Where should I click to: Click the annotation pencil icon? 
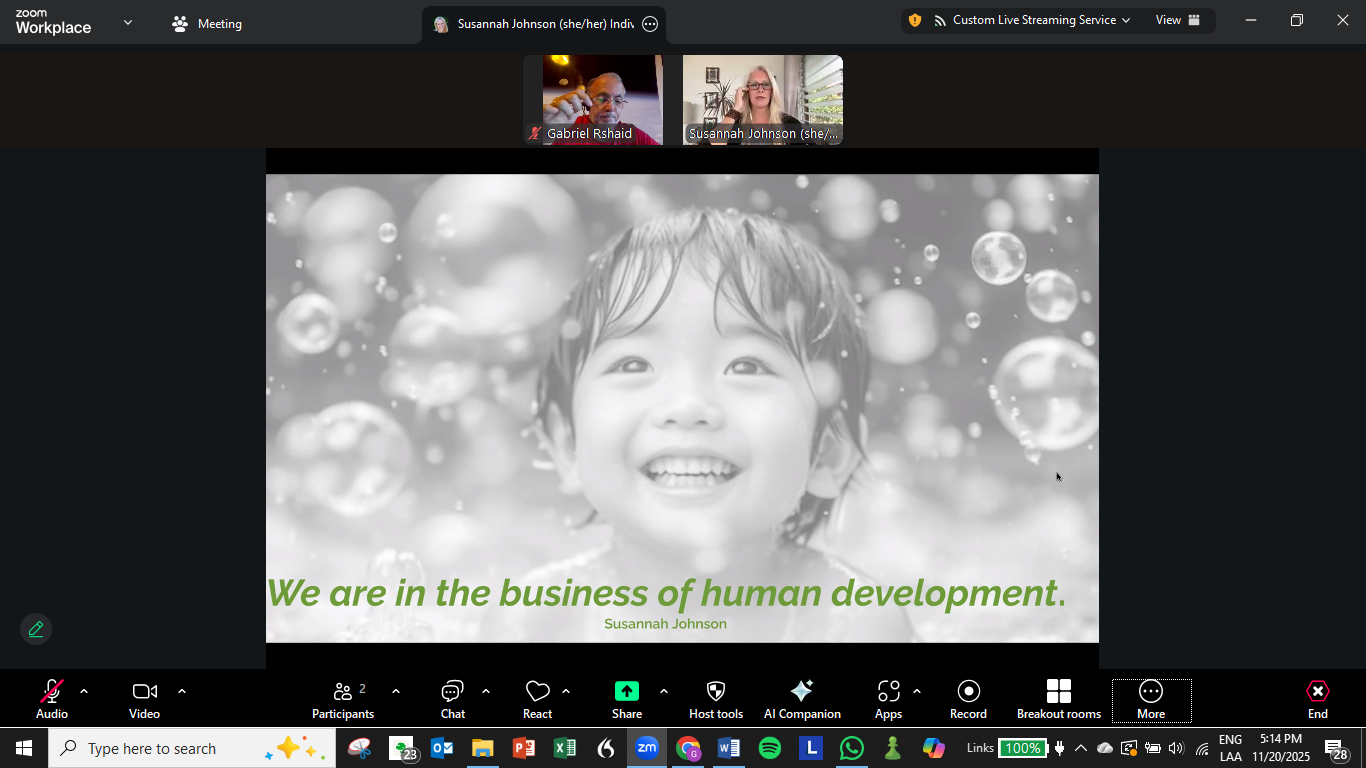click(x=36, y=629)
